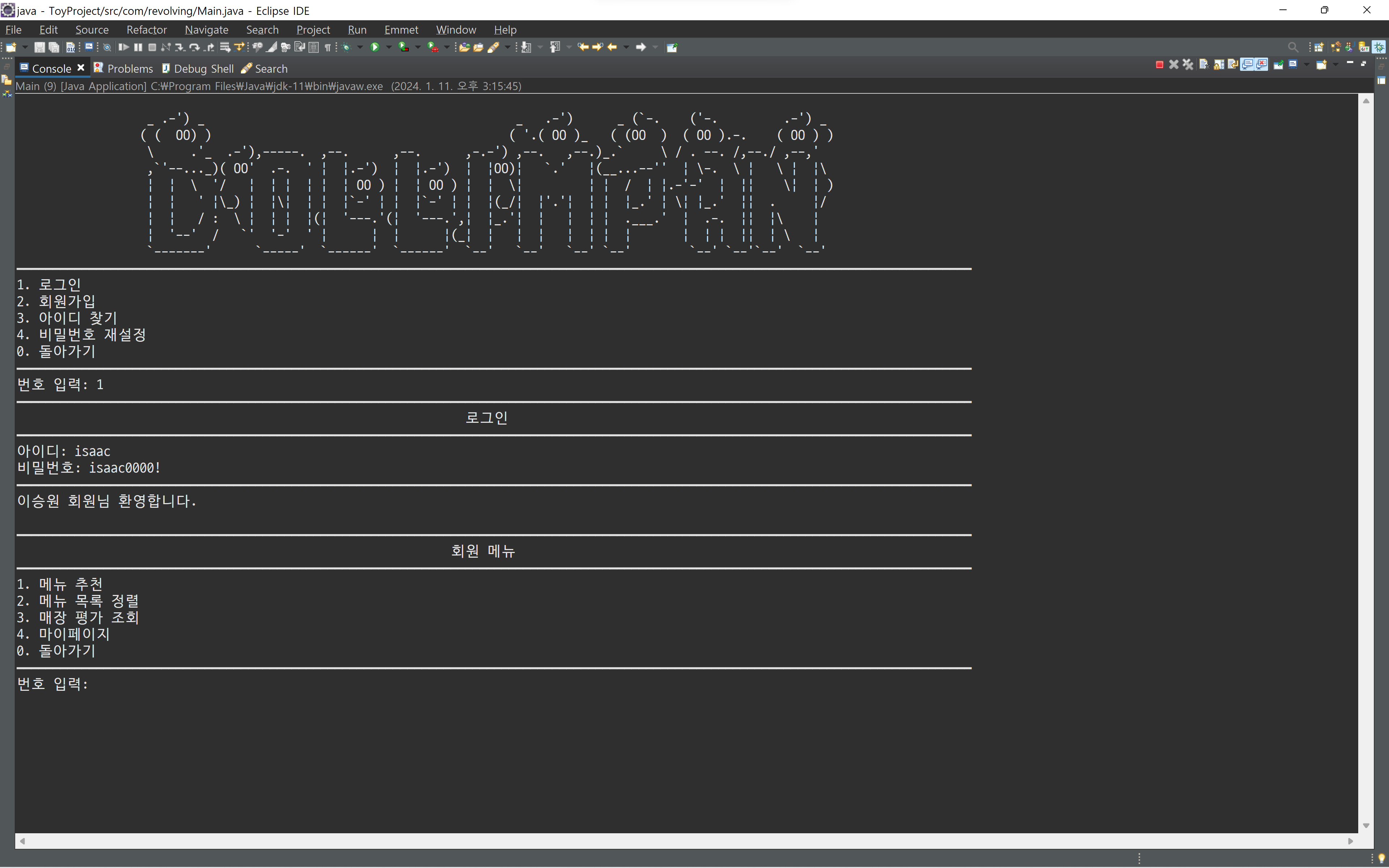1389x868 pixels.
Task: Expand the Open Console dropdown arrow
Action: tap(1335, 64)
